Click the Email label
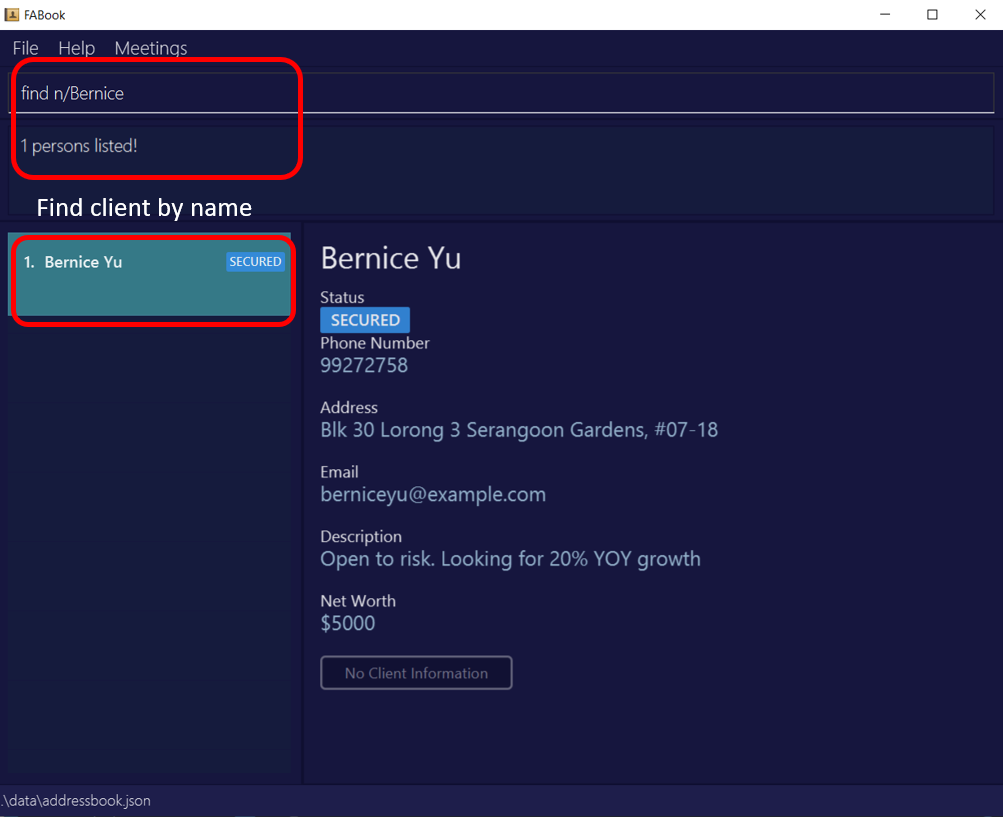The width and height of the screenshot is (1003, 817). point(340,472)
